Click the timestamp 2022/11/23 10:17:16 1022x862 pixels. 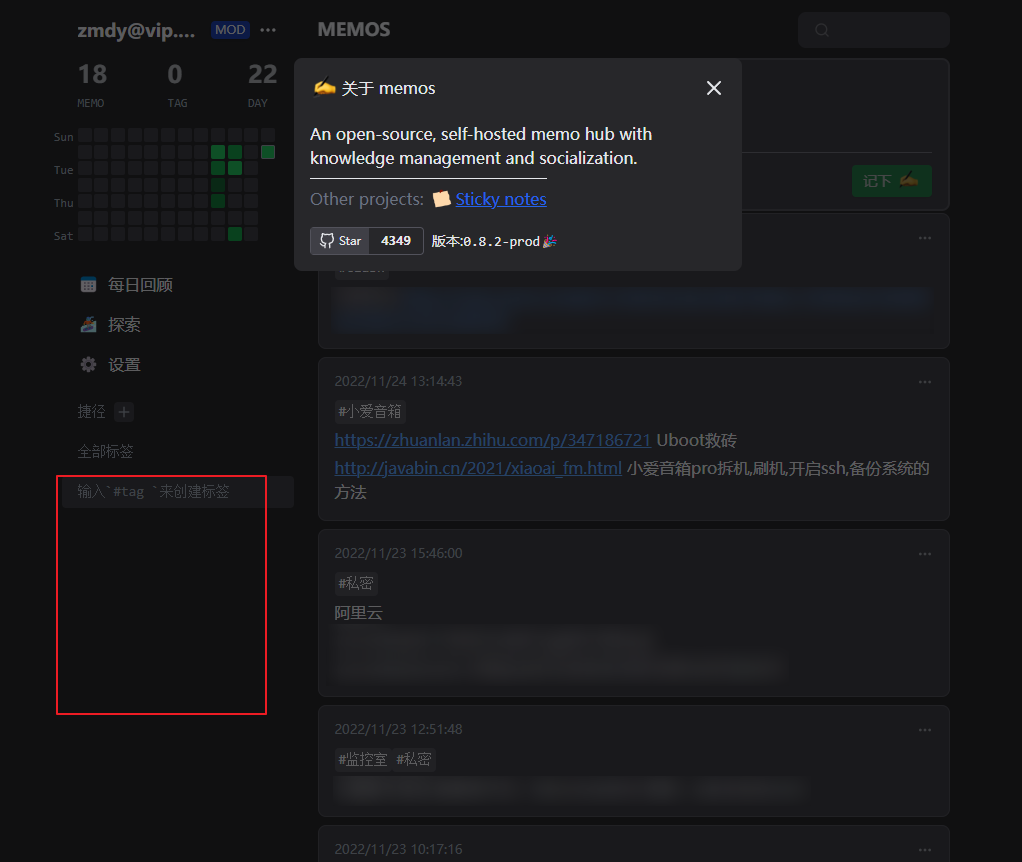(398, 849)
